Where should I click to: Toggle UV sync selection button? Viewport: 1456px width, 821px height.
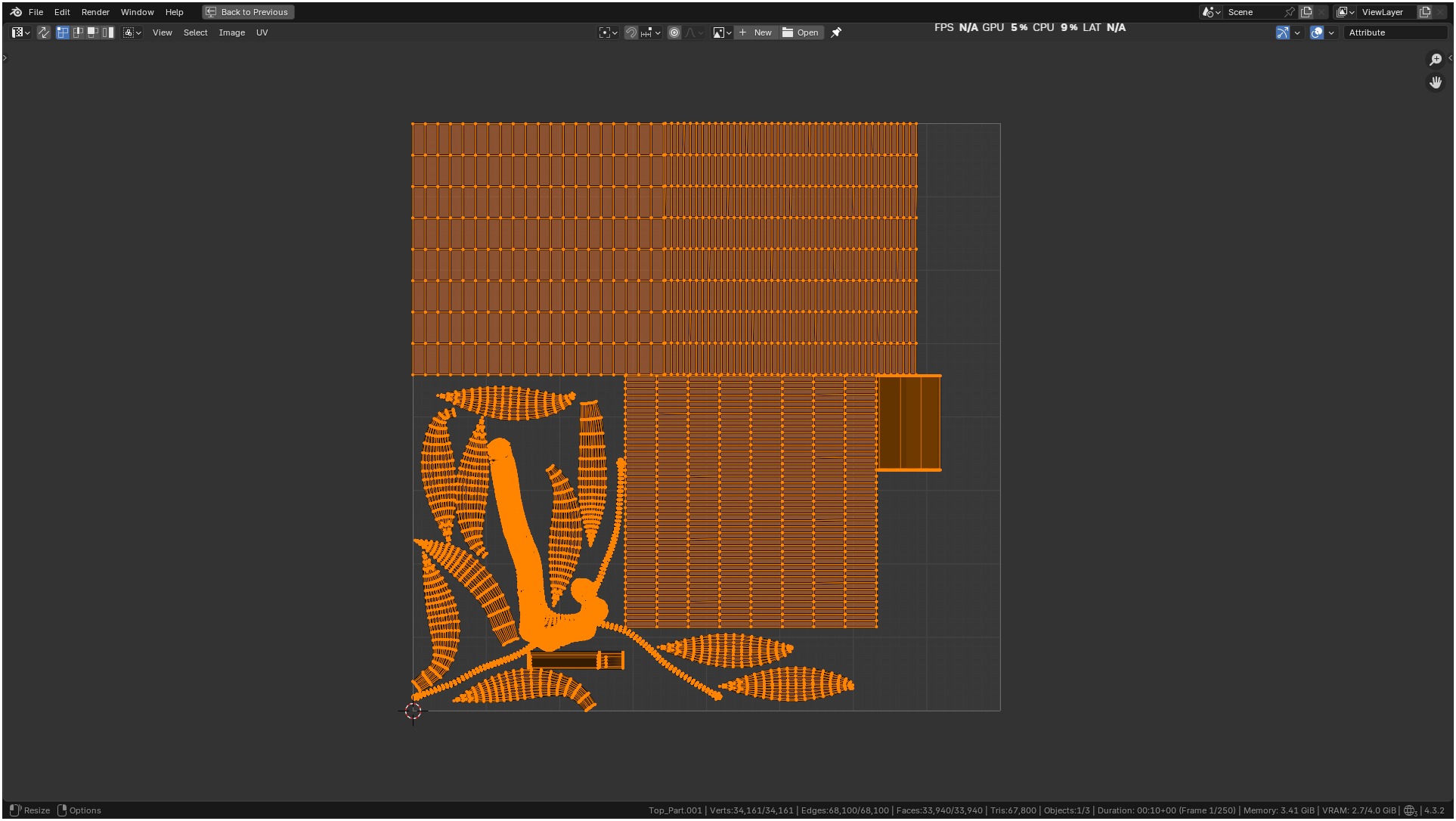tap(44, 33)
